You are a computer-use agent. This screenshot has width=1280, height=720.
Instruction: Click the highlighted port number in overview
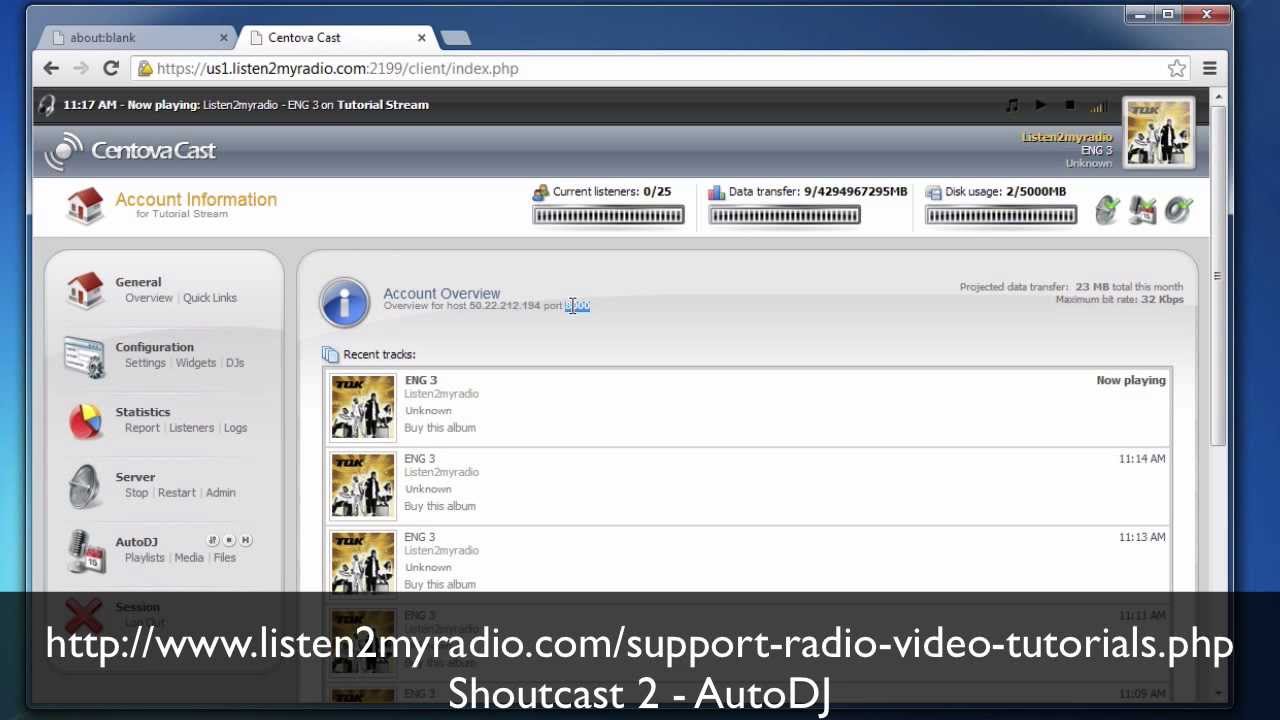[578, 306]
